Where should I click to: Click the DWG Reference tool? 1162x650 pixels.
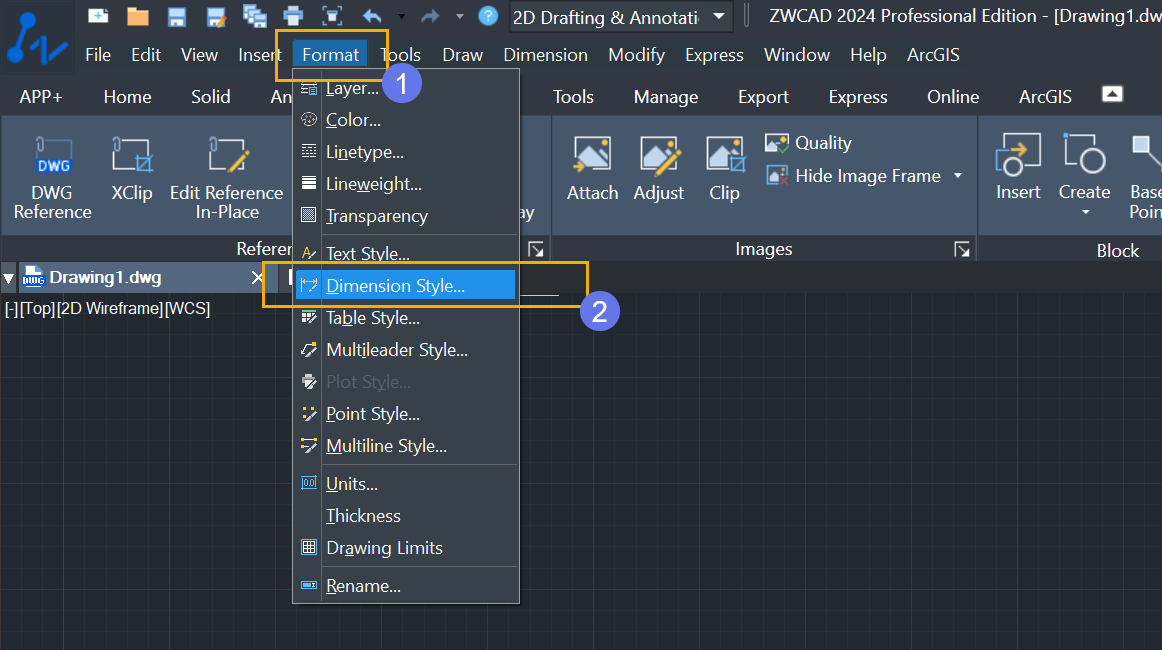(53, 179)
